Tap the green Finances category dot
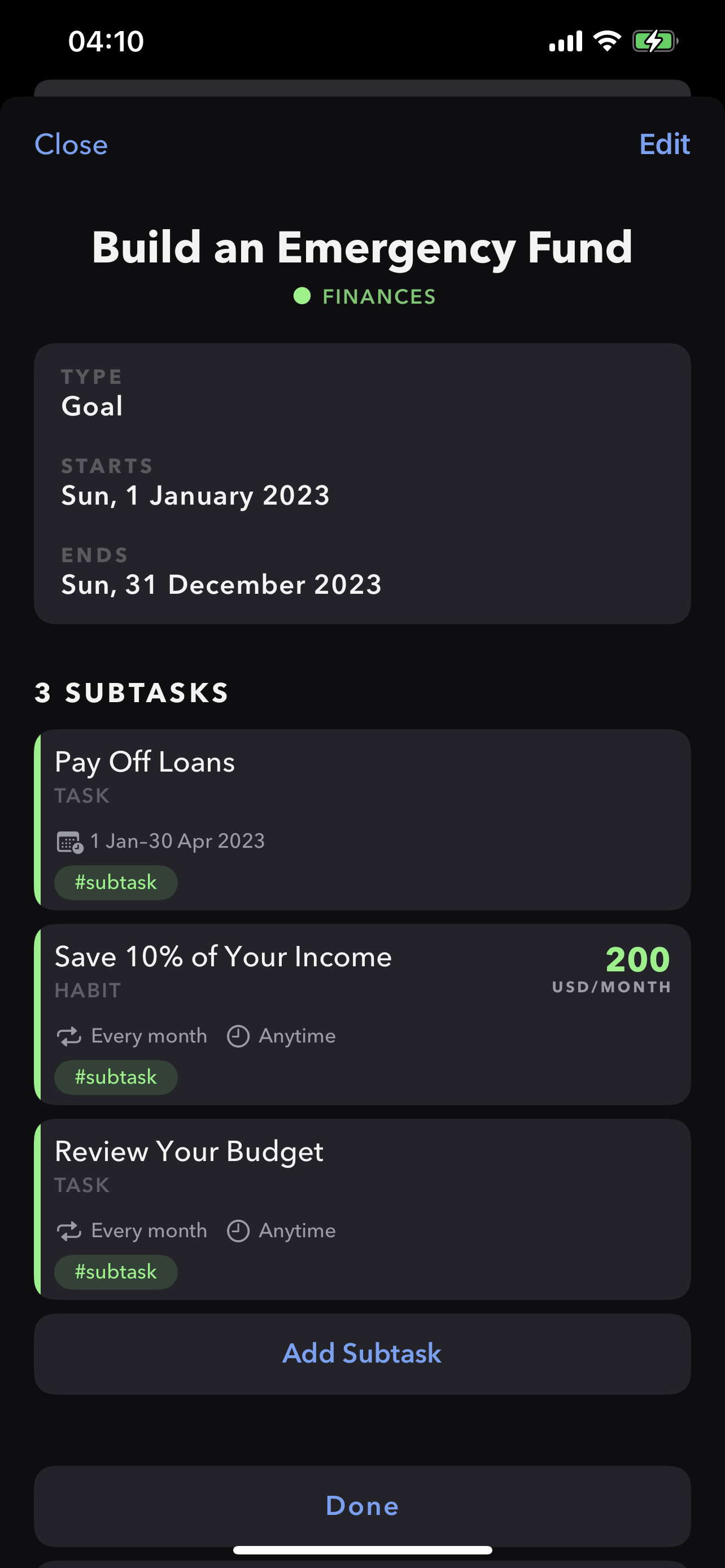Screen dimensions: 725x1568 point(302,296)
